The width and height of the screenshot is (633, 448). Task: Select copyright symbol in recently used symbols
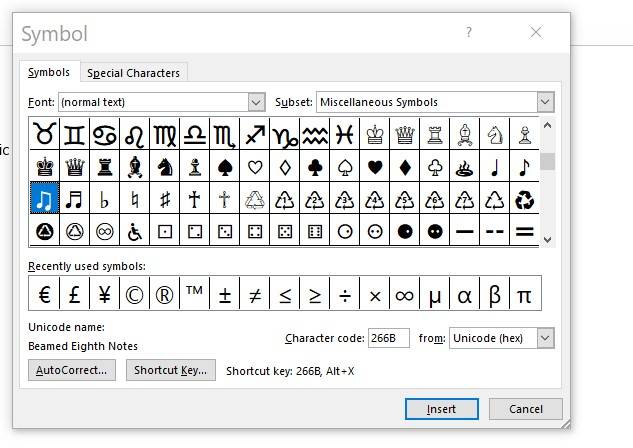tap(135, 294)
